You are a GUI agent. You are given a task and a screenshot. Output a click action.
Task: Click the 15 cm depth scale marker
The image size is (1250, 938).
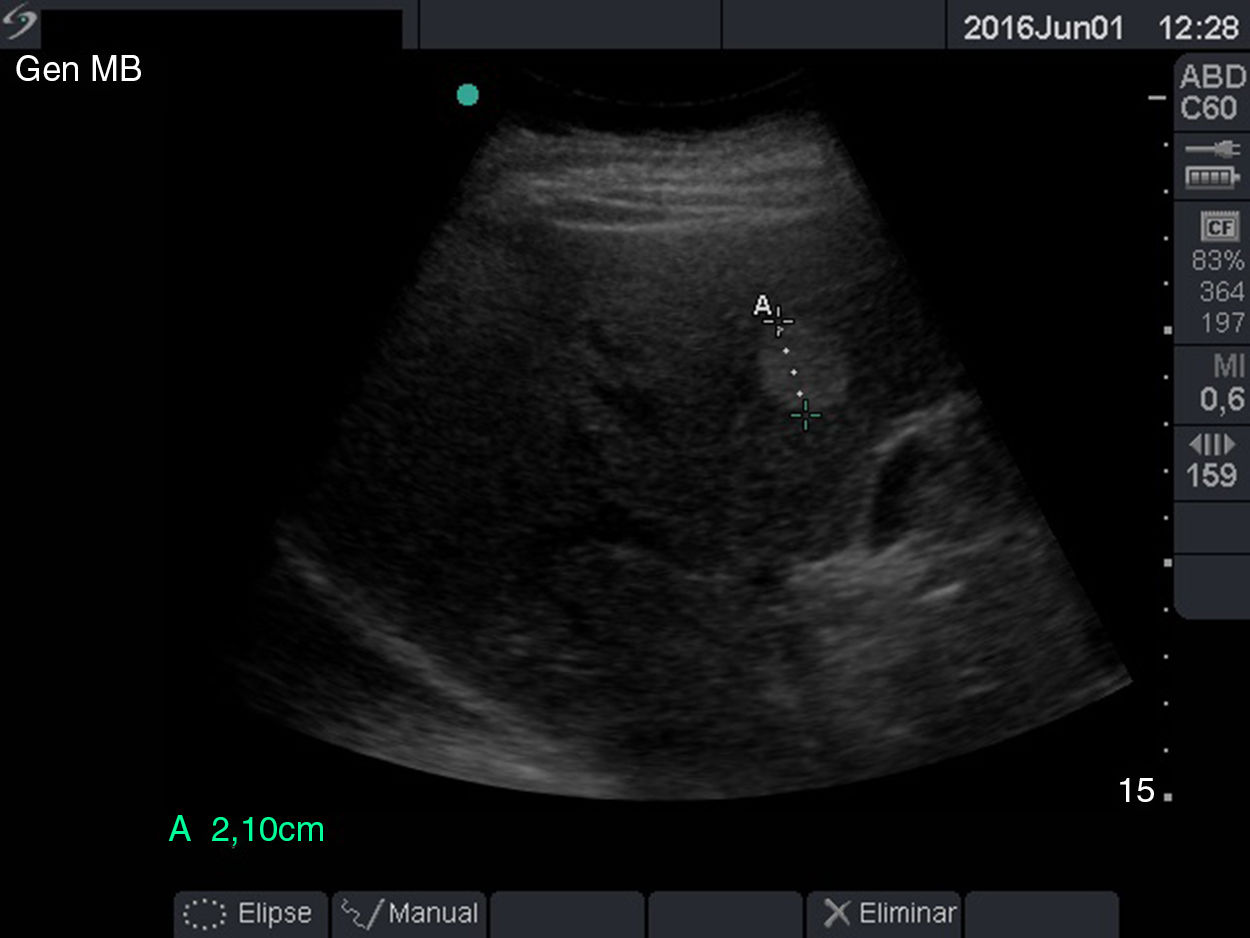pyautogui.click(x=1137, y=791)
